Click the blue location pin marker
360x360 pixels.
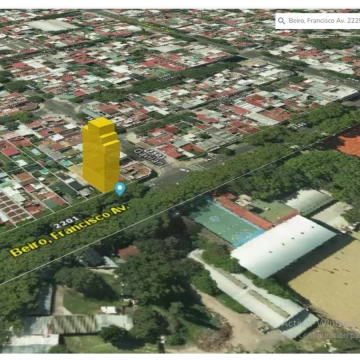(x=120, y=189)
